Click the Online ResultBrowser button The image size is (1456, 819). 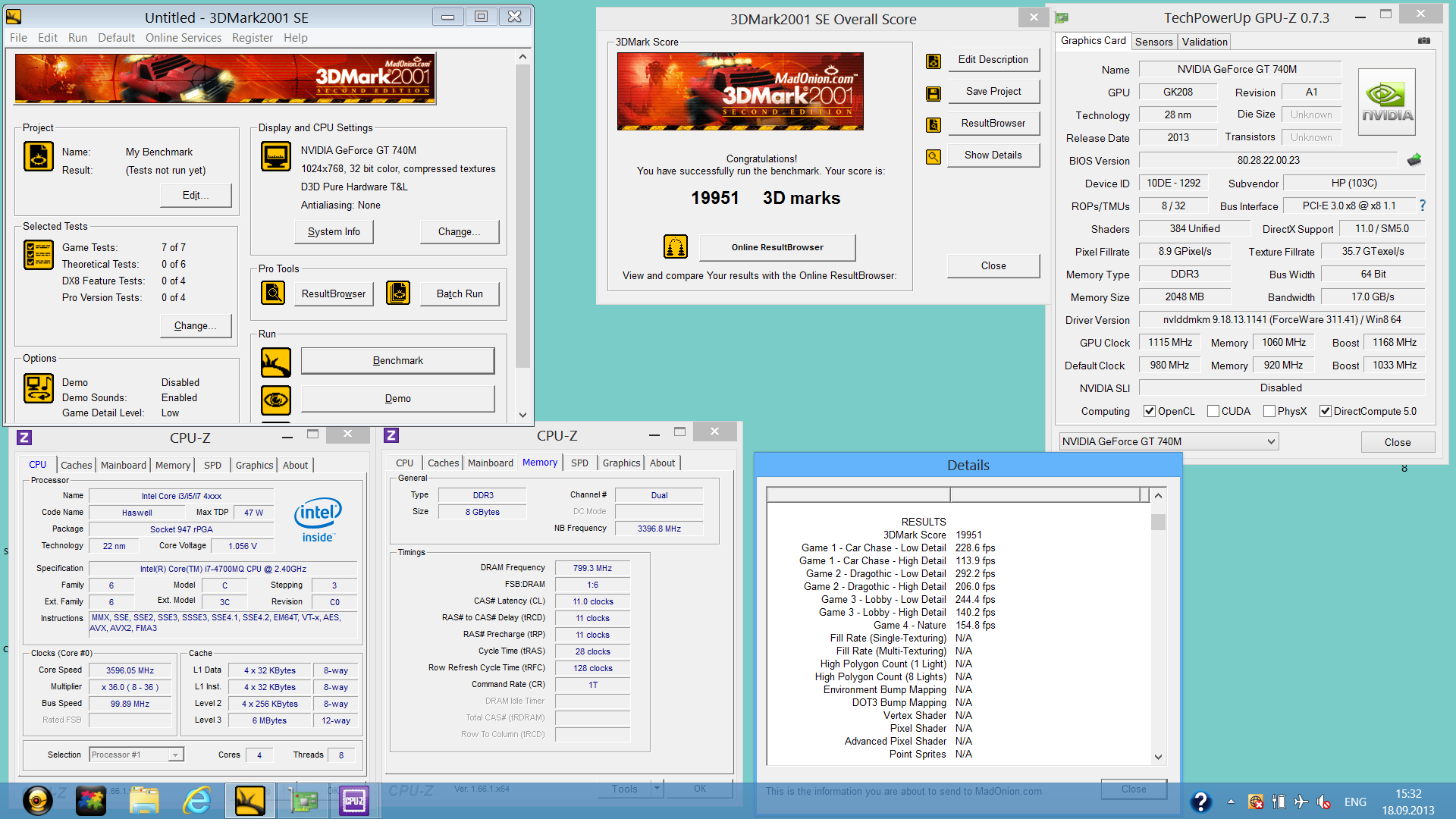point(777,247)
